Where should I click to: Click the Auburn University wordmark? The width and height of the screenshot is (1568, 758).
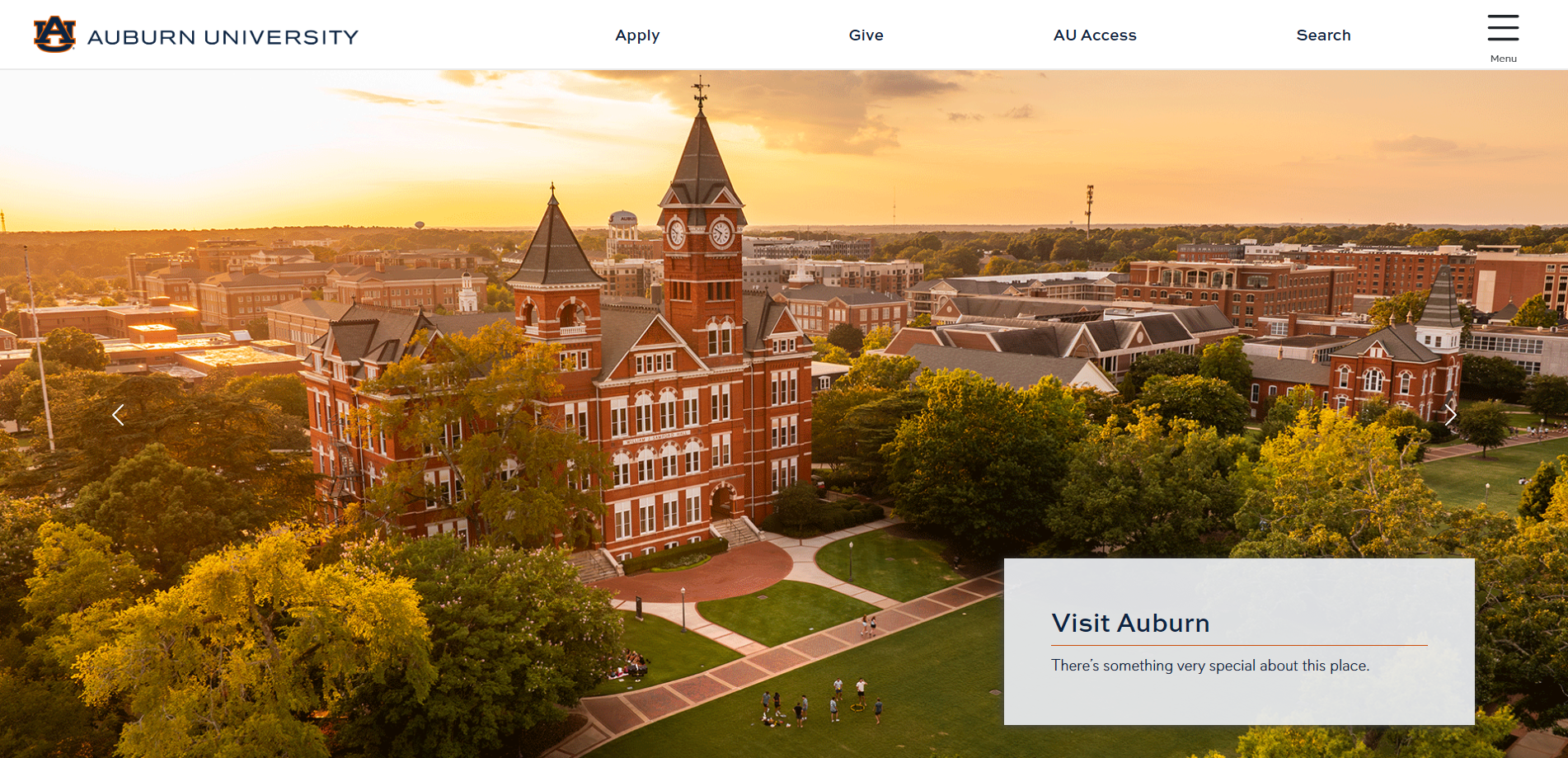[223, 37]
